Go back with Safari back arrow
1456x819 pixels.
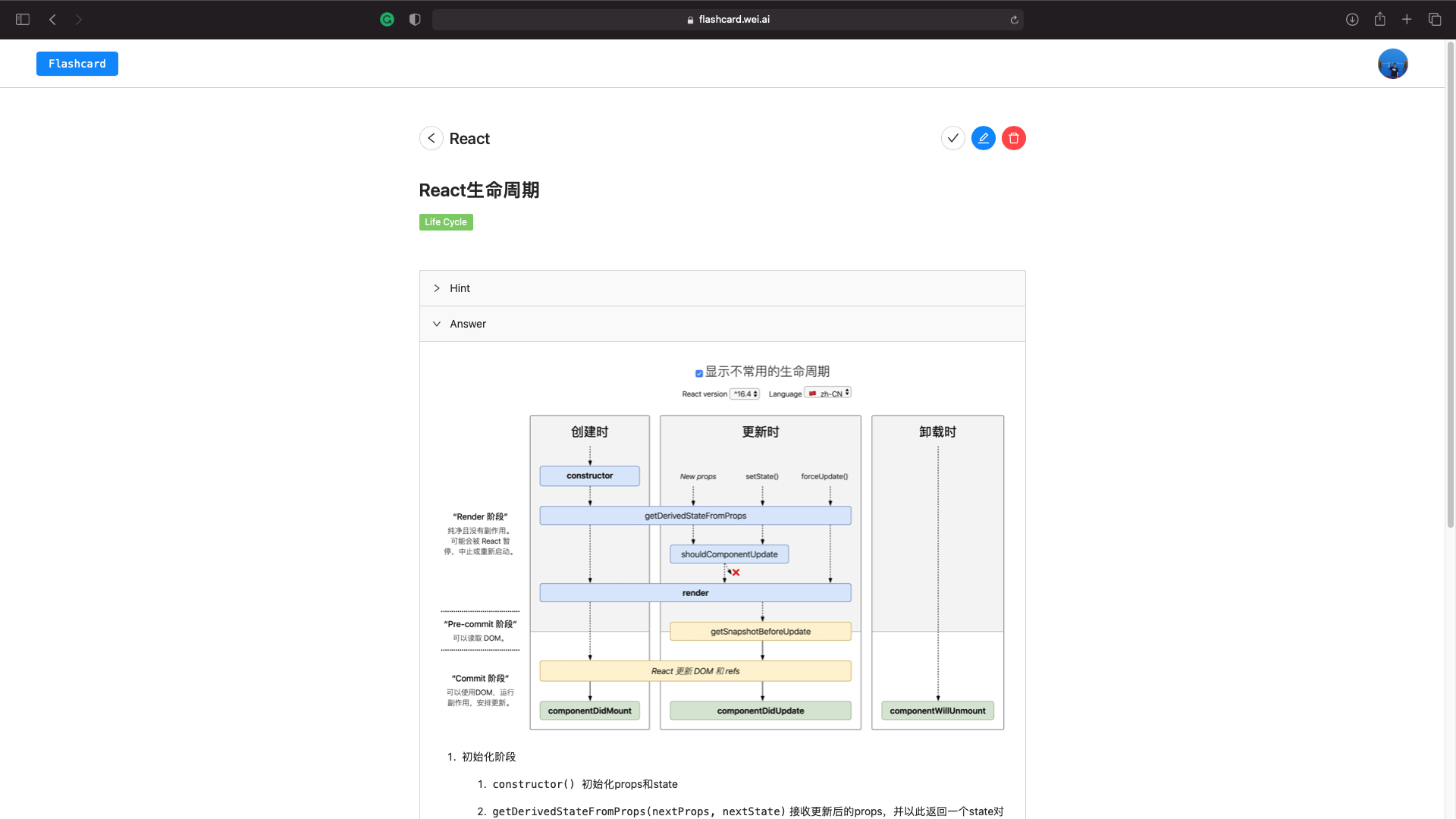(x=52, y=20)
